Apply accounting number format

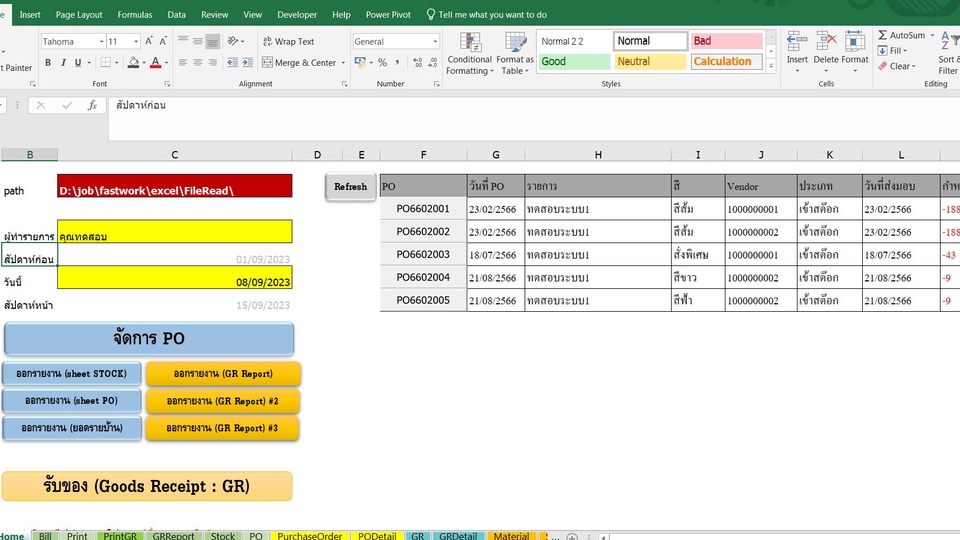(360, 62)
